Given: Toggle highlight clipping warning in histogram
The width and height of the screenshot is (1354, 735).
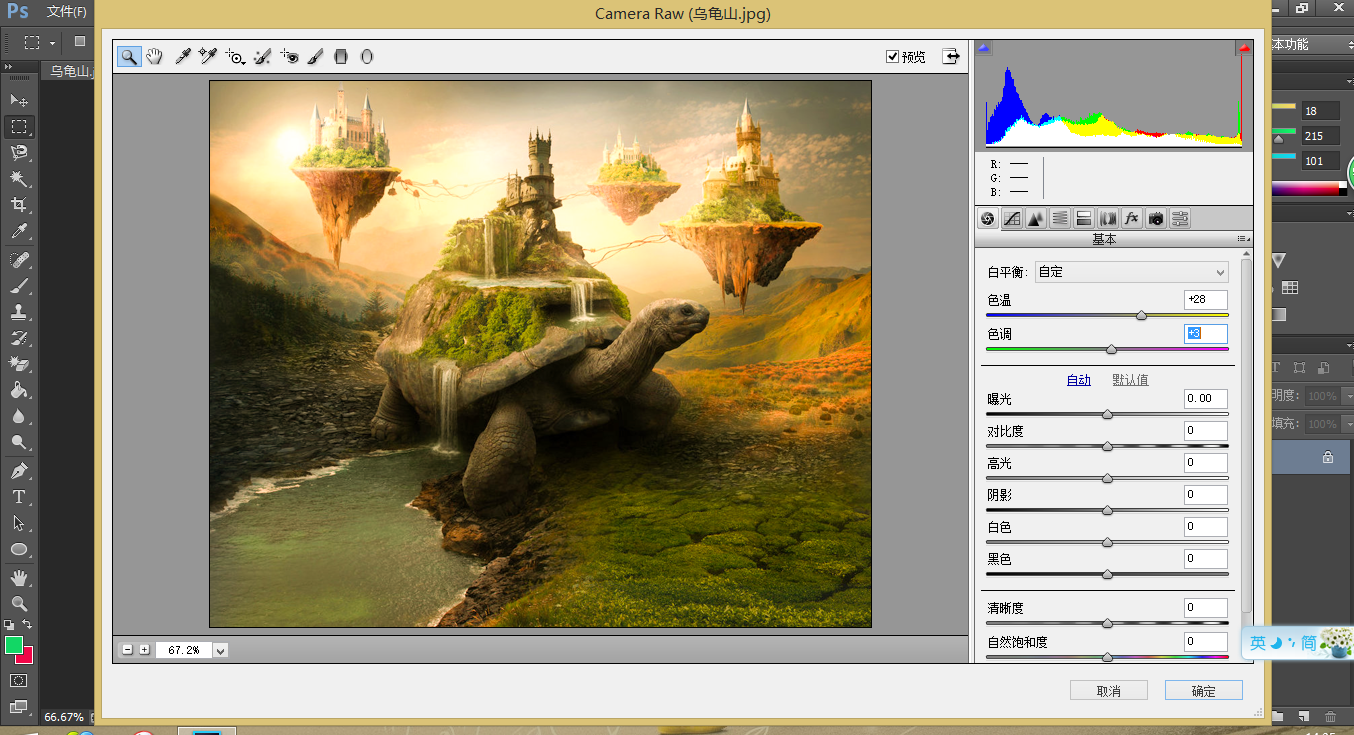Looking at the screenshot, I should click(x=1245, y=47).
